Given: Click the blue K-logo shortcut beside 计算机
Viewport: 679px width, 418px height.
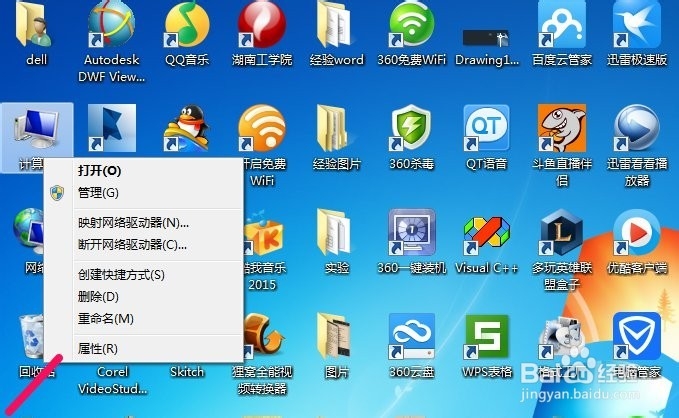Looking at the screenshot, I should click(112, 128).
